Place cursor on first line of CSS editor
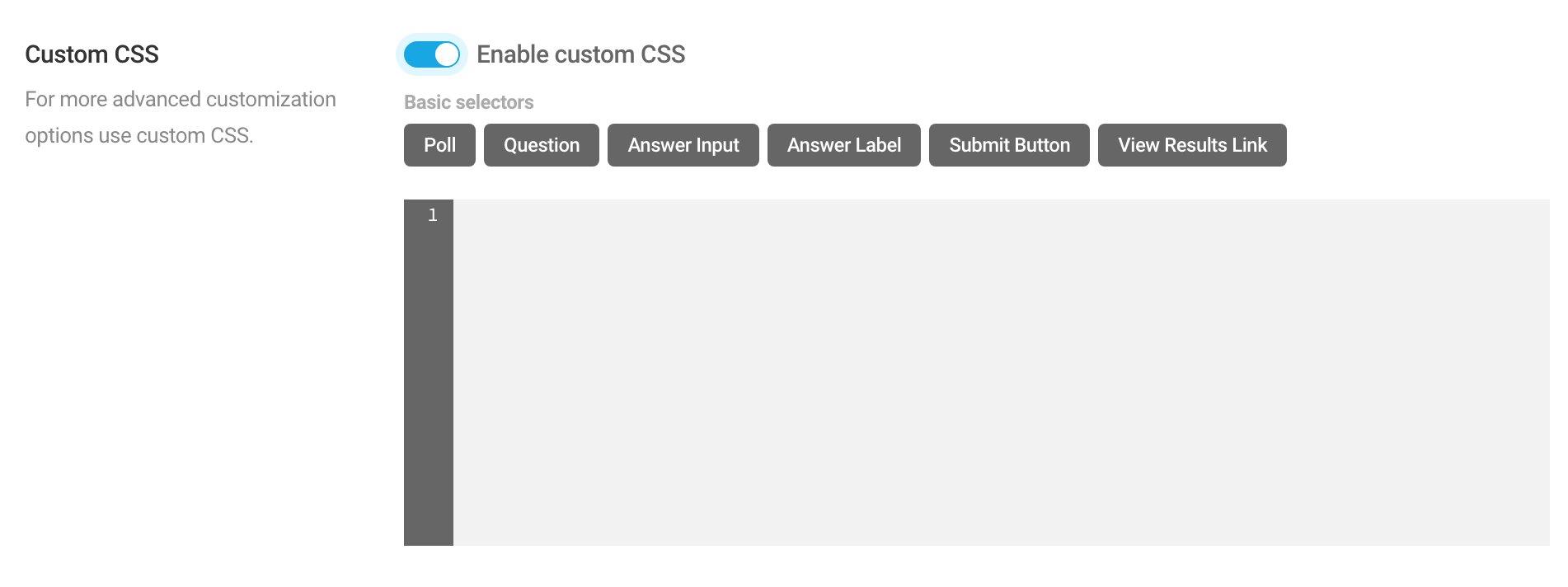Screen dimensions: 1568x587 (x=1002, y=216)
